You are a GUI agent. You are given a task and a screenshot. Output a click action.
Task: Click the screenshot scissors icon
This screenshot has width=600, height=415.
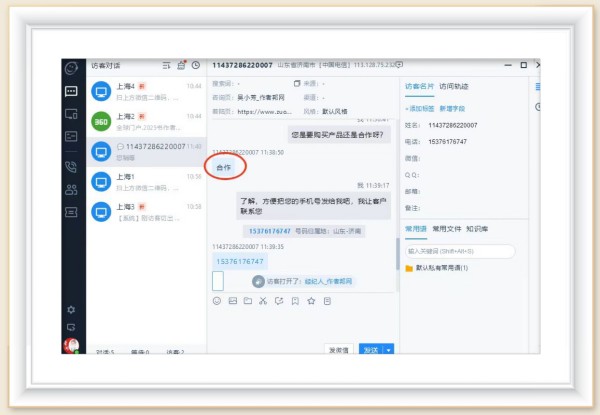(x=263, y=300)
